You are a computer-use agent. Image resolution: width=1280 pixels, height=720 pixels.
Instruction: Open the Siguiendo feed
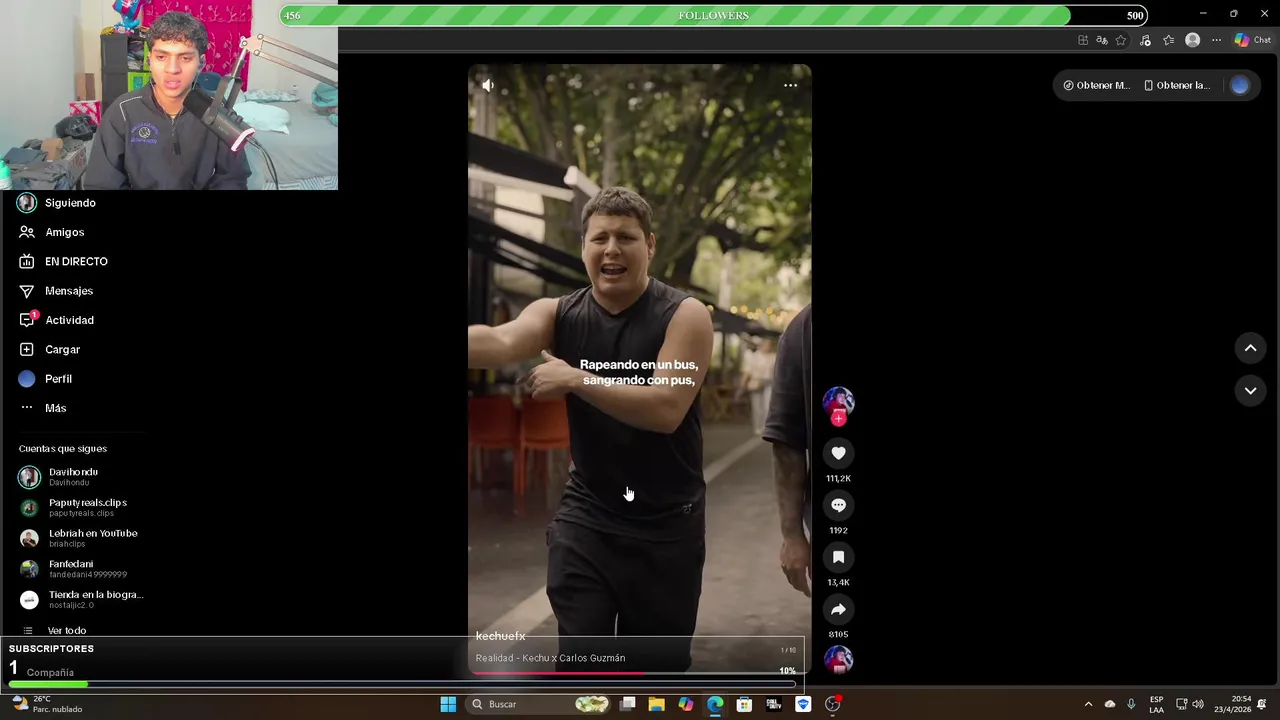pyautogui.click(x=70, y=203)
